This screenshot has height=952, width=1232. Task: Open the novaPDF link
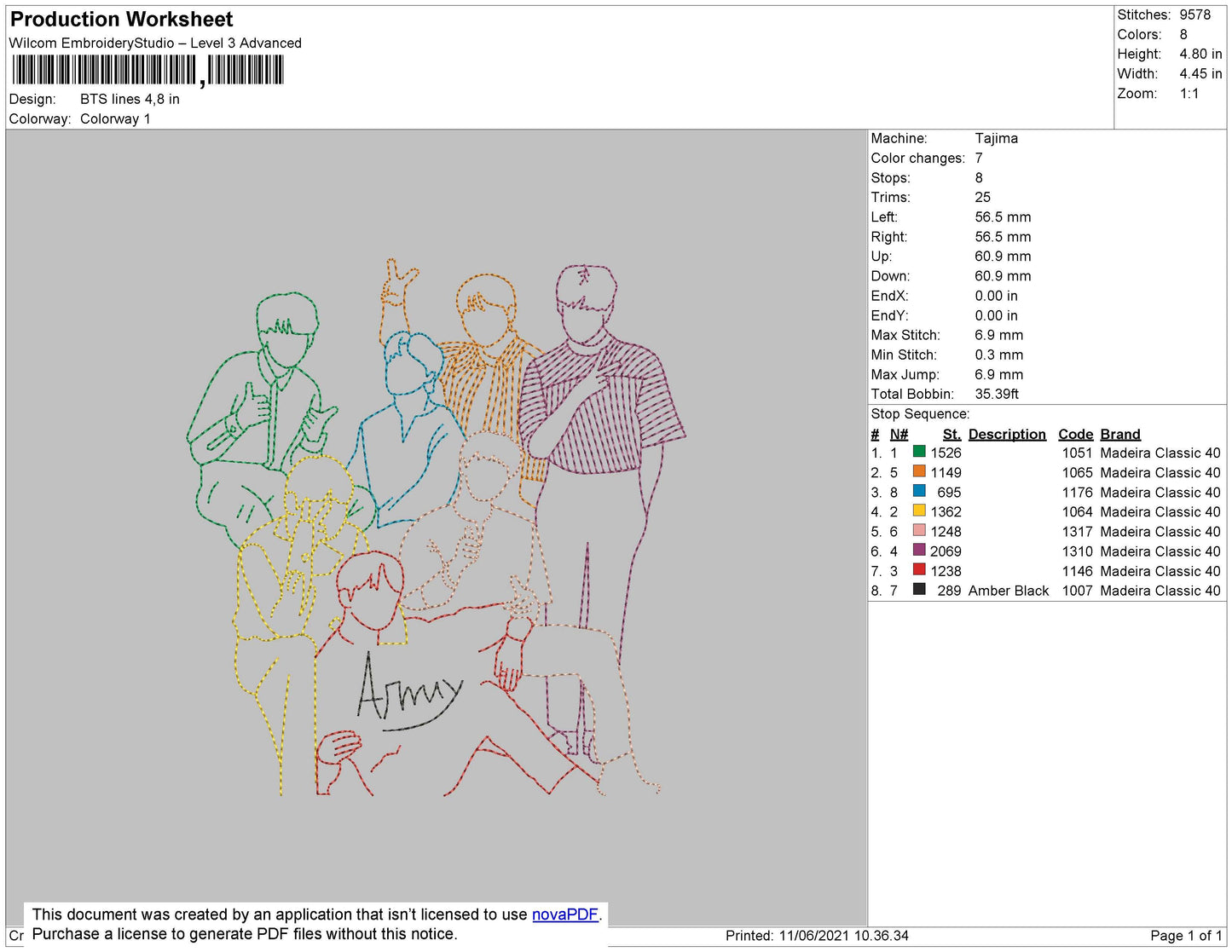pos(565,914)
